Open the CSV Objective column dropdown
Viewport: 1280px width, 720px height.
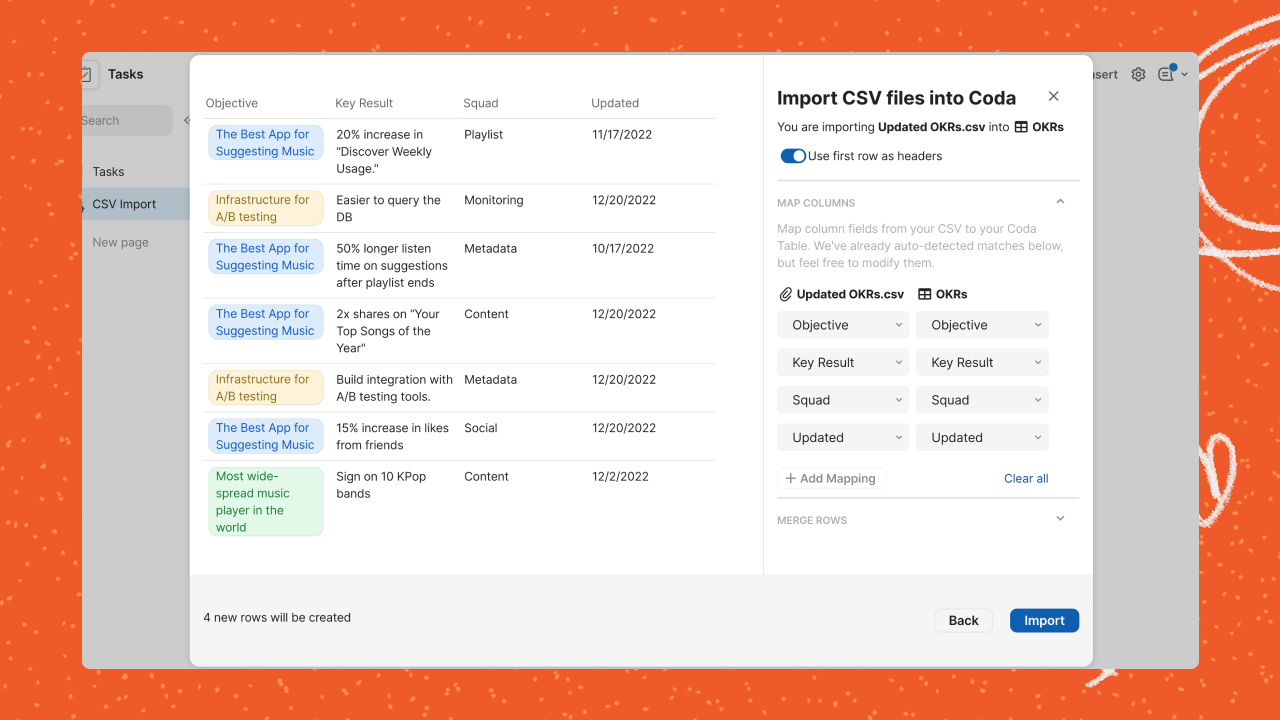(843, 325)
